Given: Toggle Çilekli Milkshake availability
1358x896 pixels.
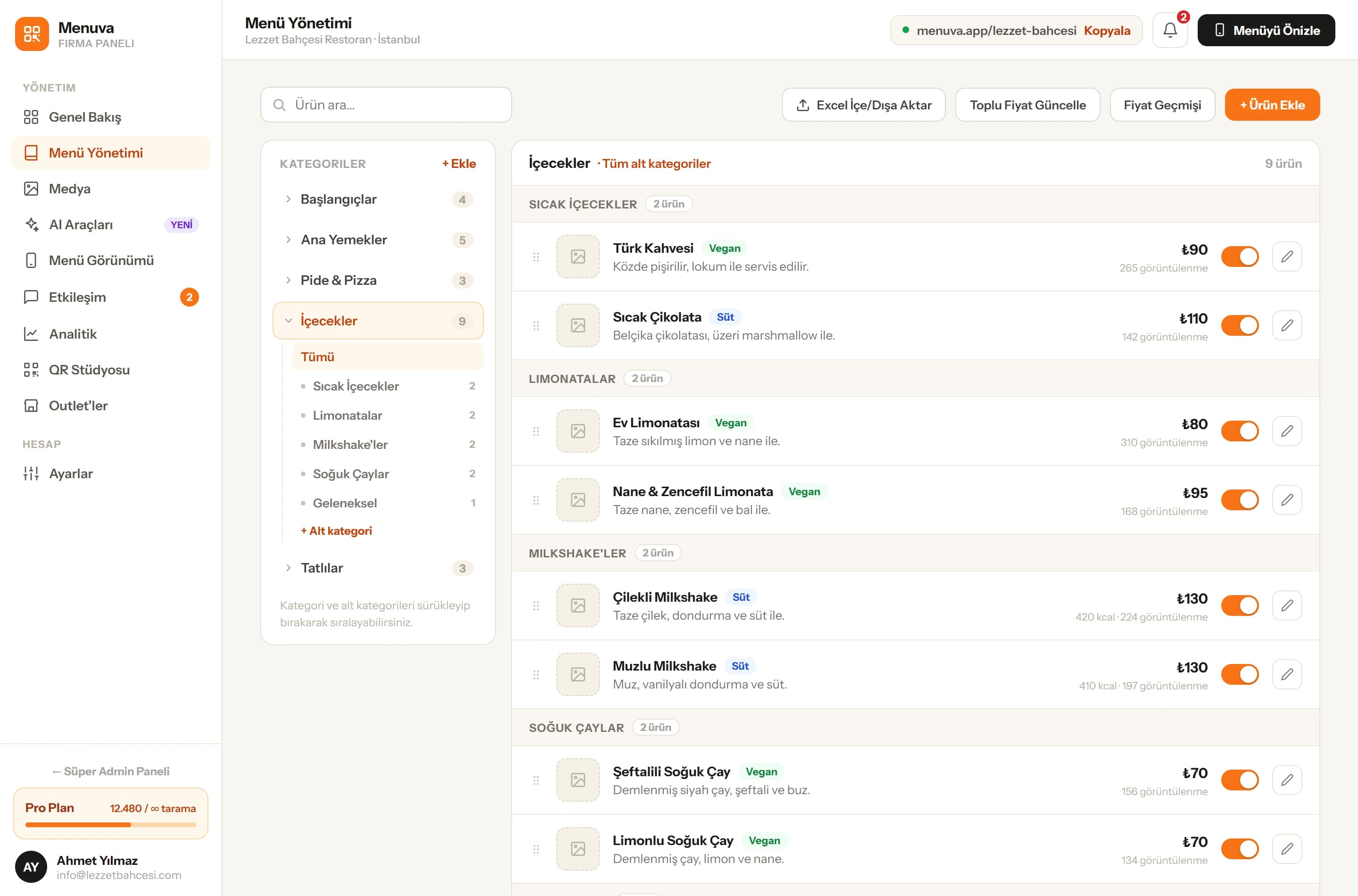Looking at the screenshot, I should click(x=1240, y=605).
